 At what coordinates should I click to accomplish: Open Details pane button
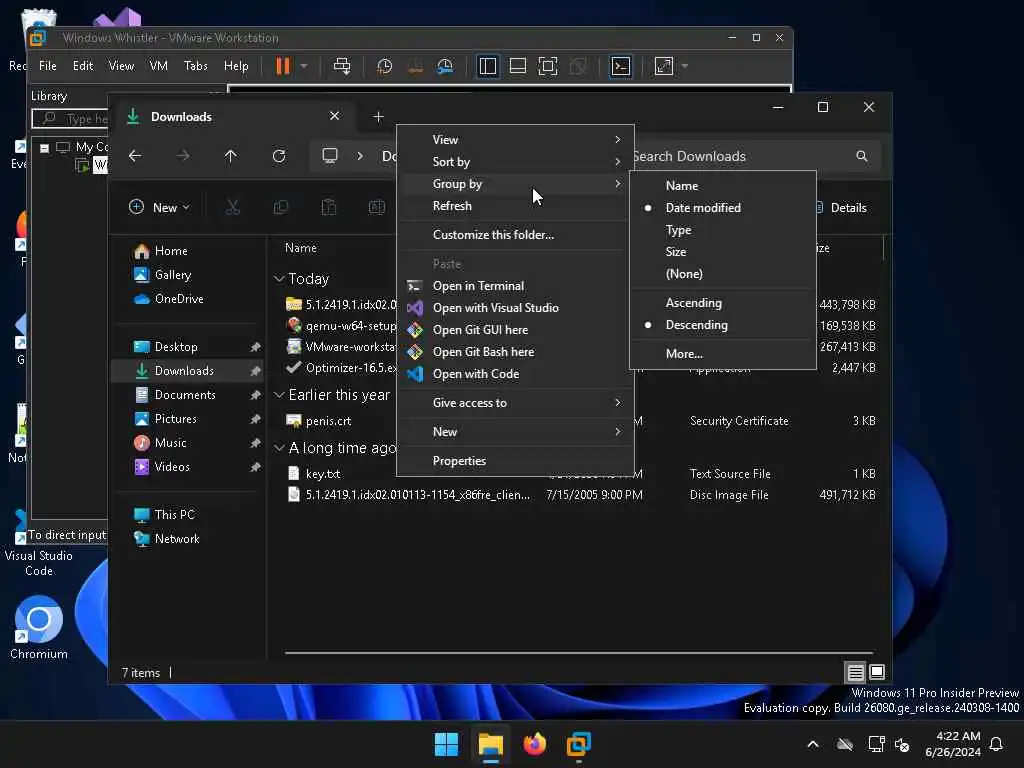[840, 208]
